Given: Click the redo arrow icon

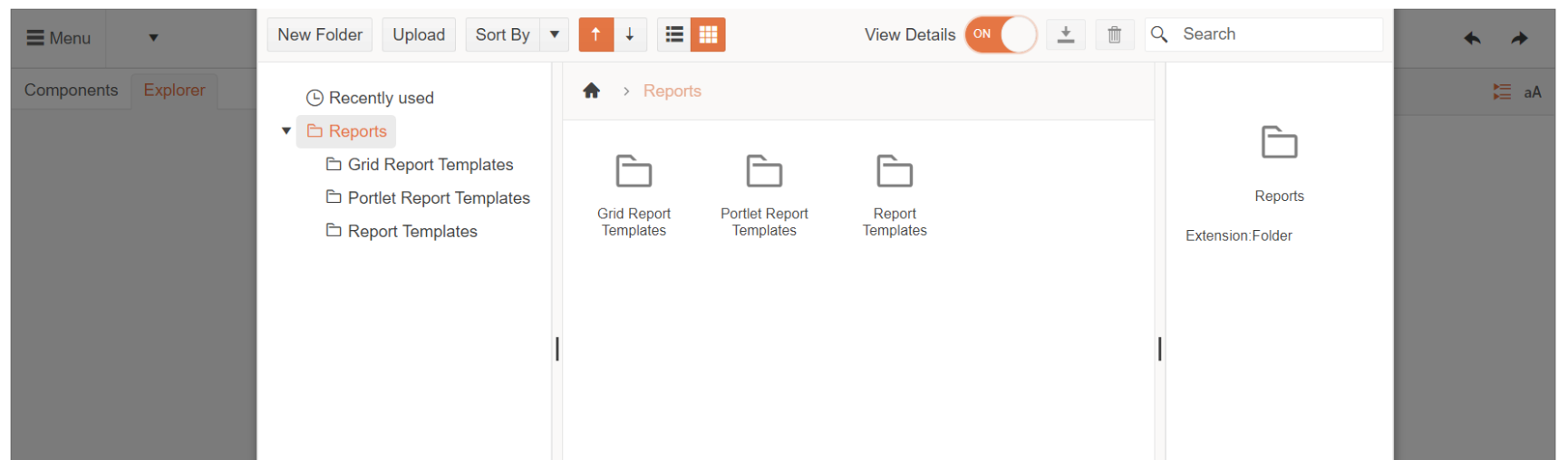Looking at the screenshot, I should pyautogui.click(x=1519, y=38).
